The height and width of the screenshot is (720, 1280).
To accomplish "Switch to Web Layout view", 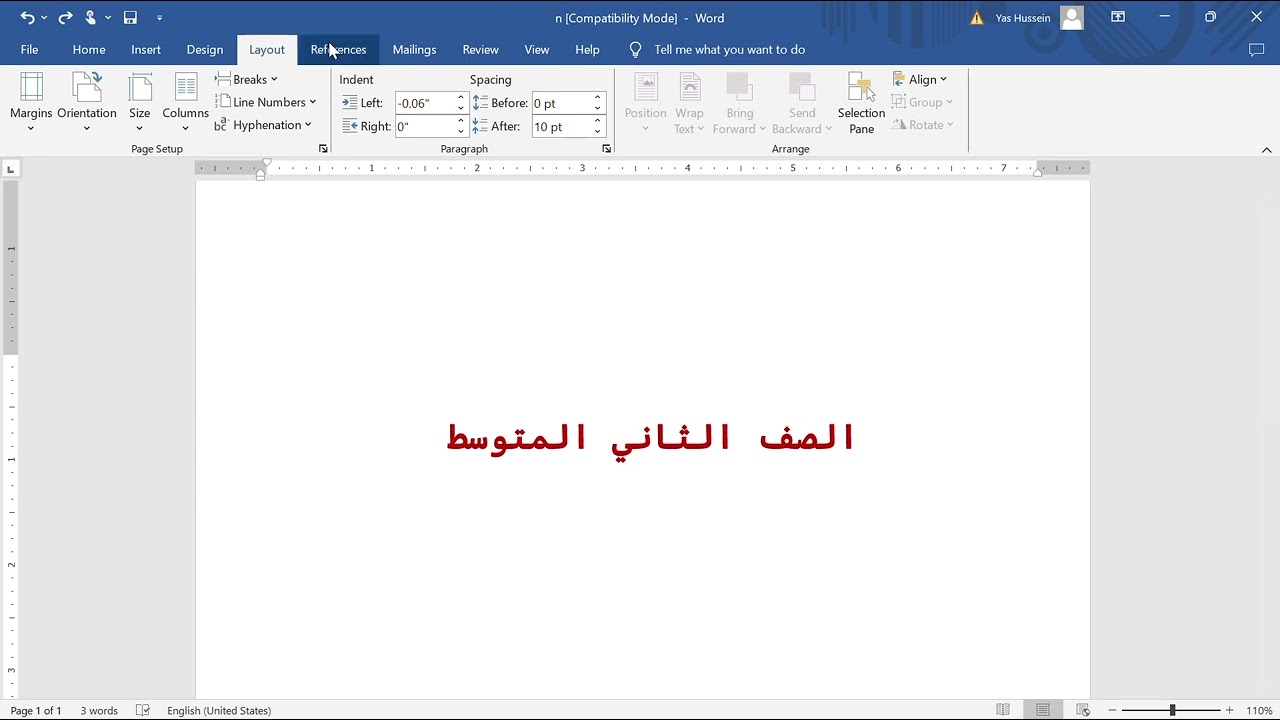I will pyautogui.click(x=1082, y=710).
